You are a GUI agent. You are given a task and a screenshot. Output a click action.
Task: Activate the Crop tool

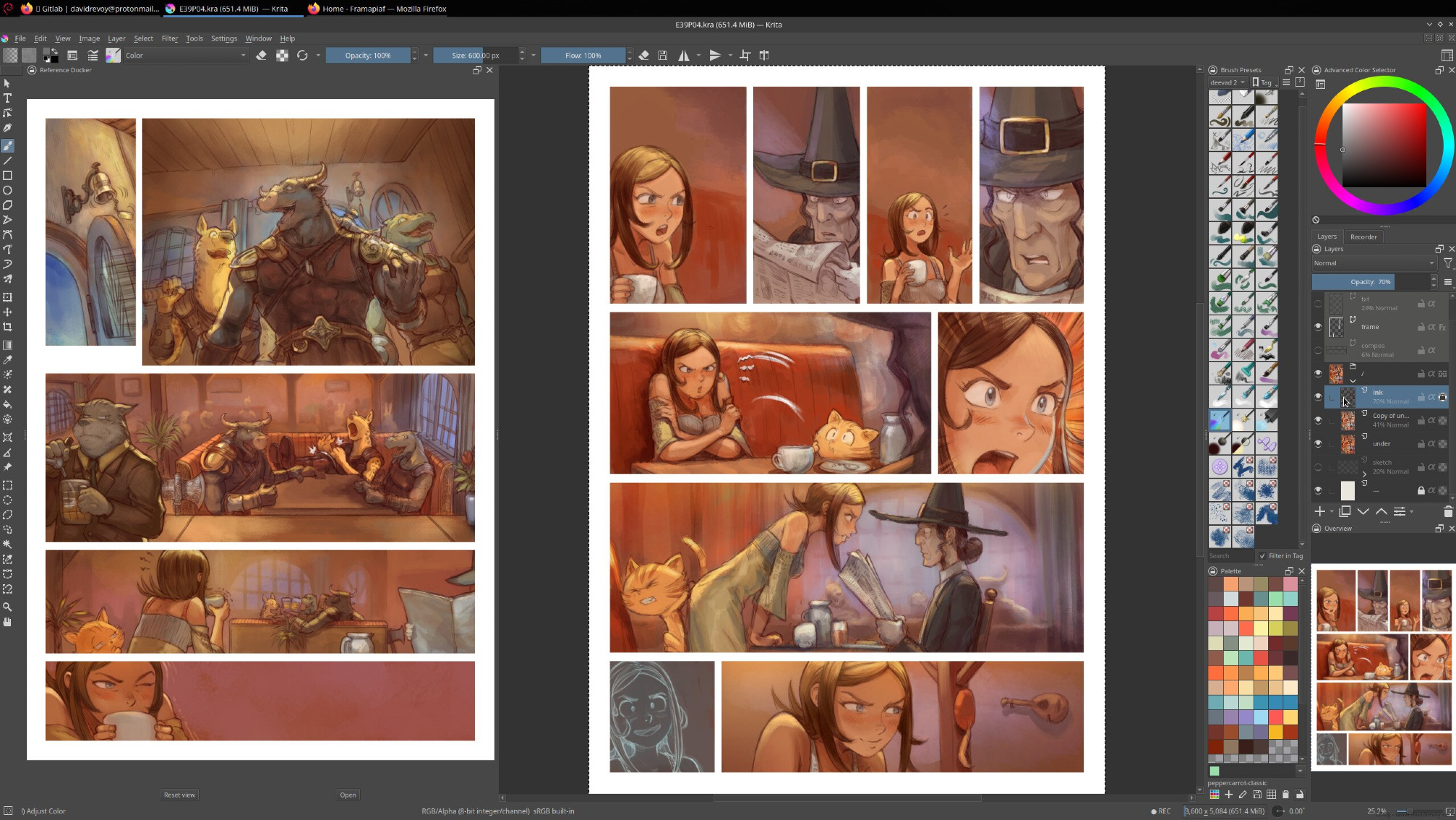[7, 327]
